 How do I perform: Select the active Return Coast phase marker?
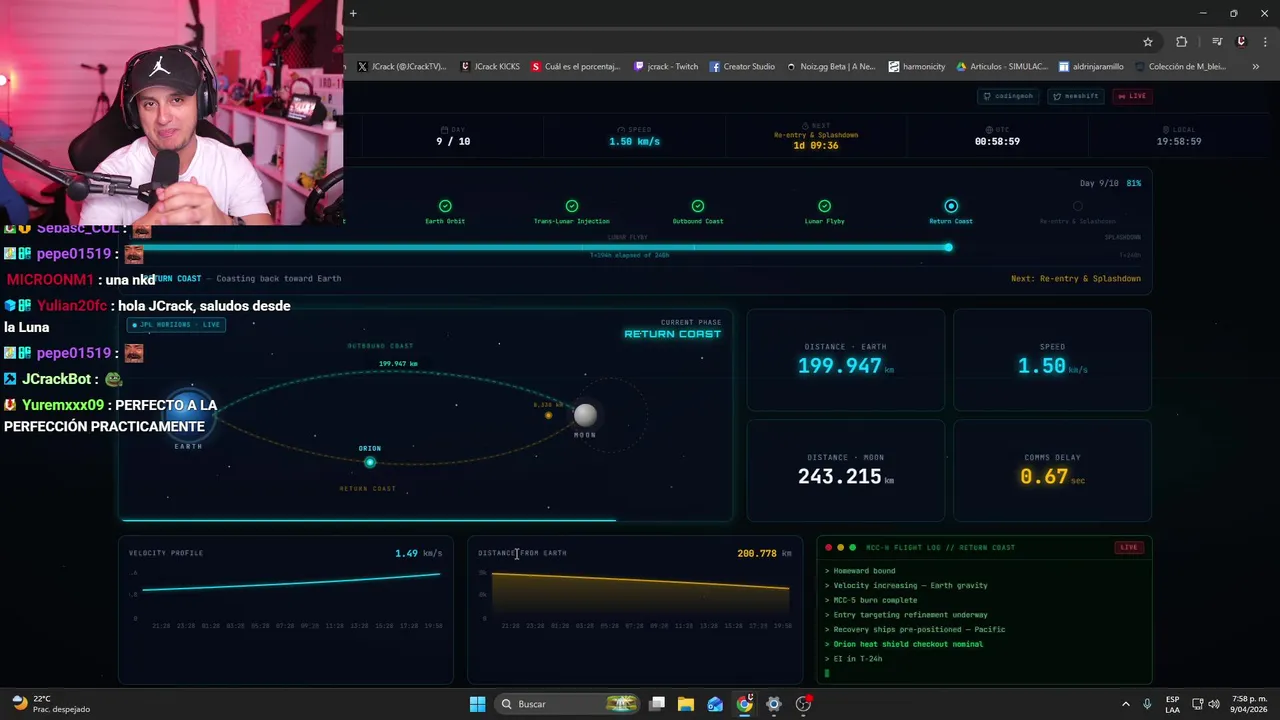tap(951, 206)
